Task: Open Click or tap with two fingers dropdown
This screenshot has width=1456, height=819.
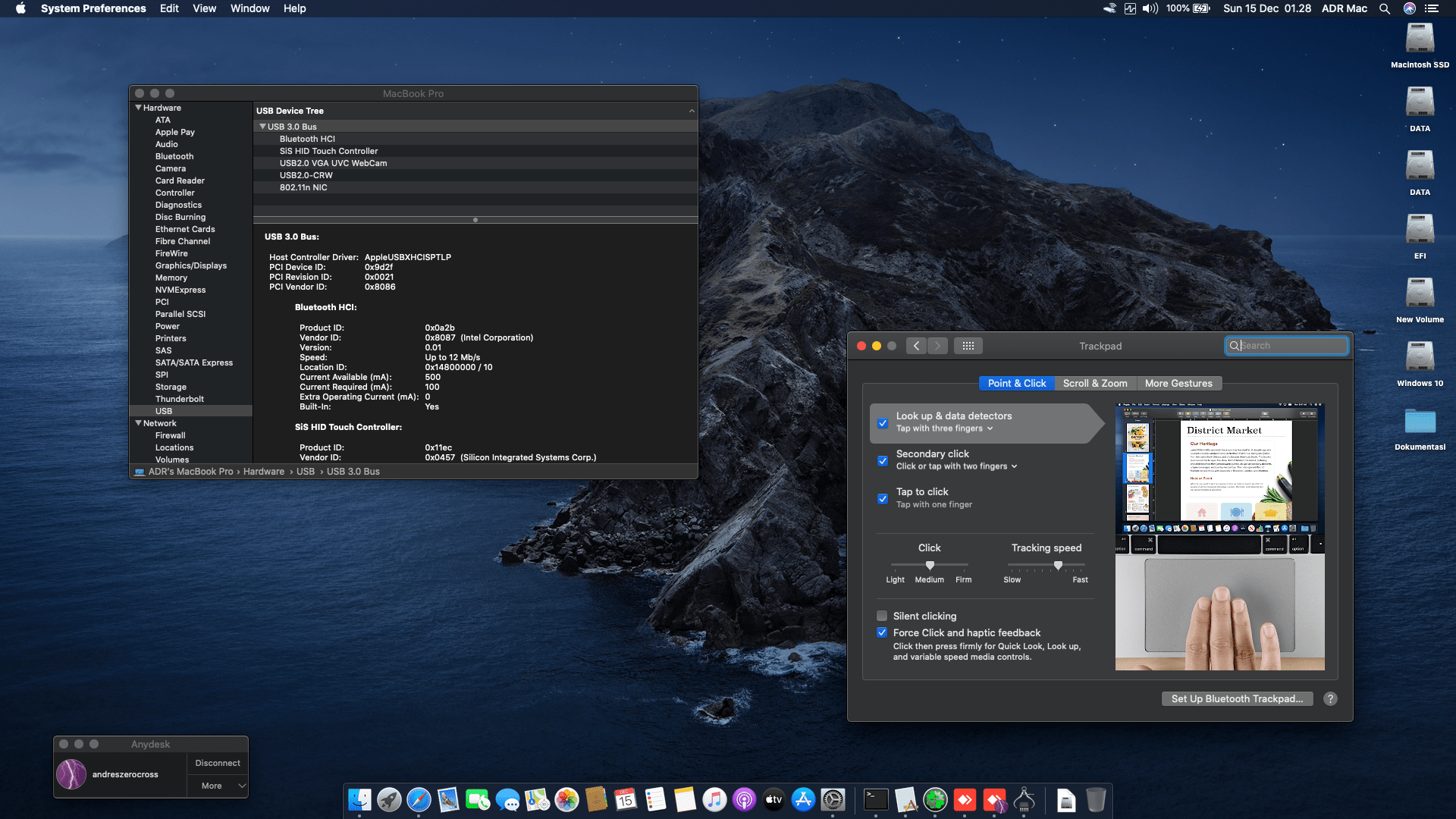Action: (x=956, y=466)
